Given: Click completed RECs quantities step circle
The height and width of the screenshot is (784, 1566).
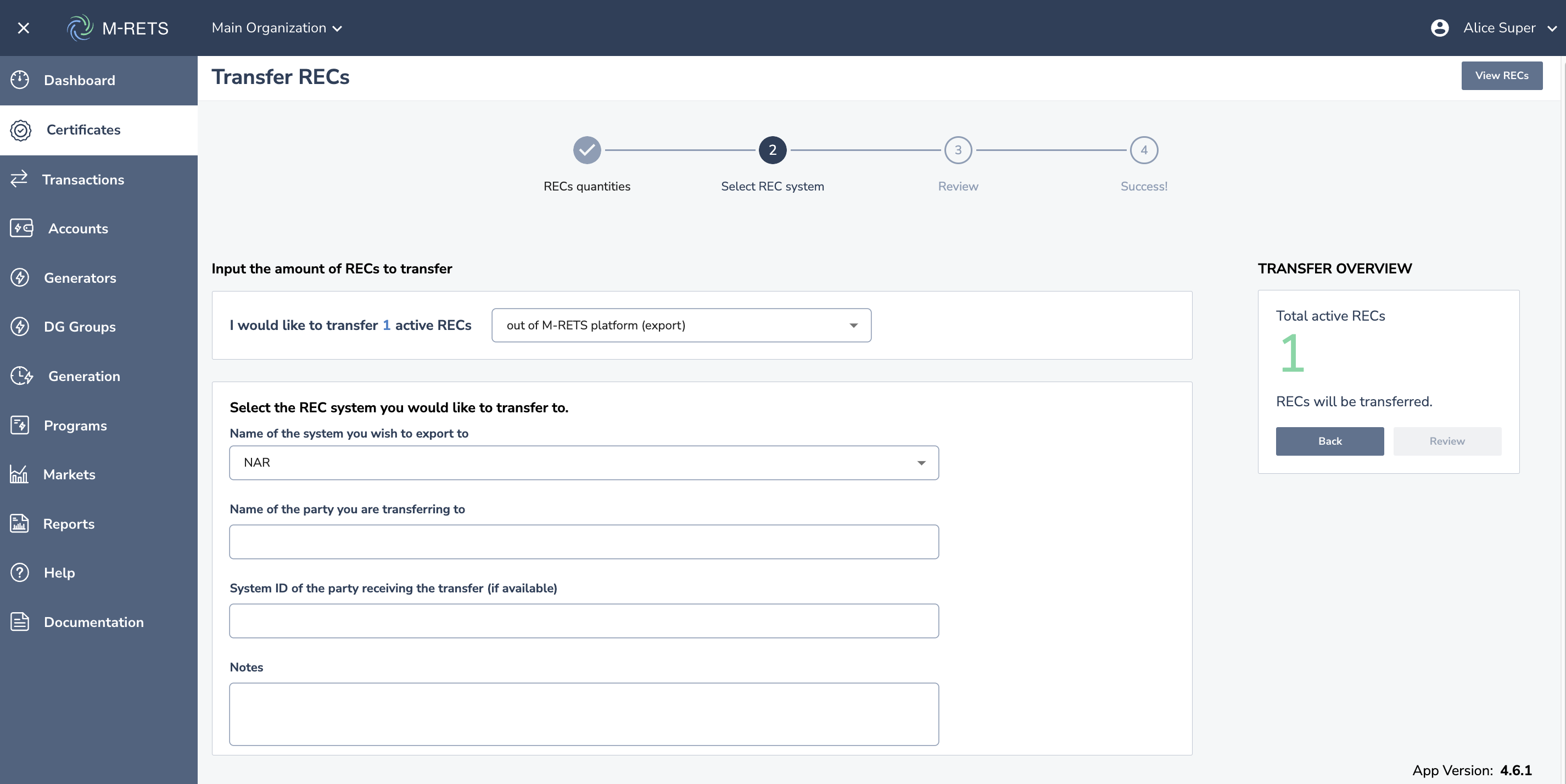Looking at the screenshot, I should tap(586, 150).
